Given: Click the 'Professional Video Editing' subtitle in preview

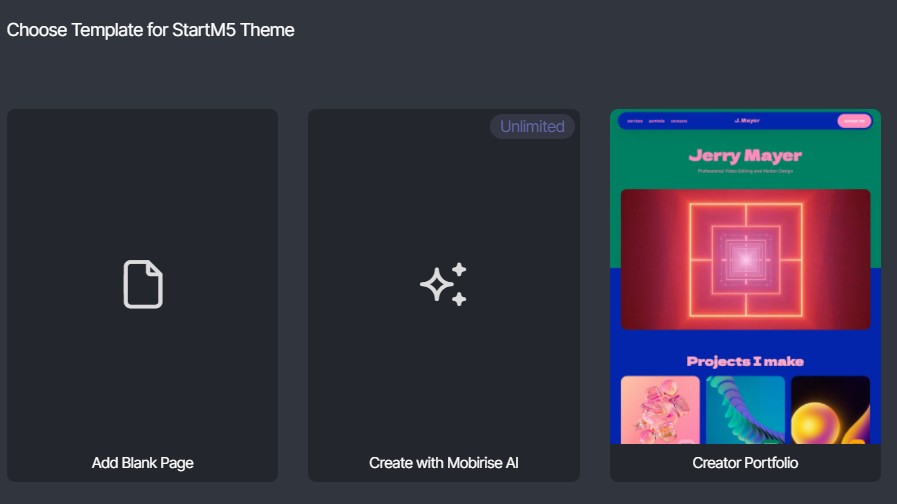Looking at the screenshot, I should click(745, 172).
